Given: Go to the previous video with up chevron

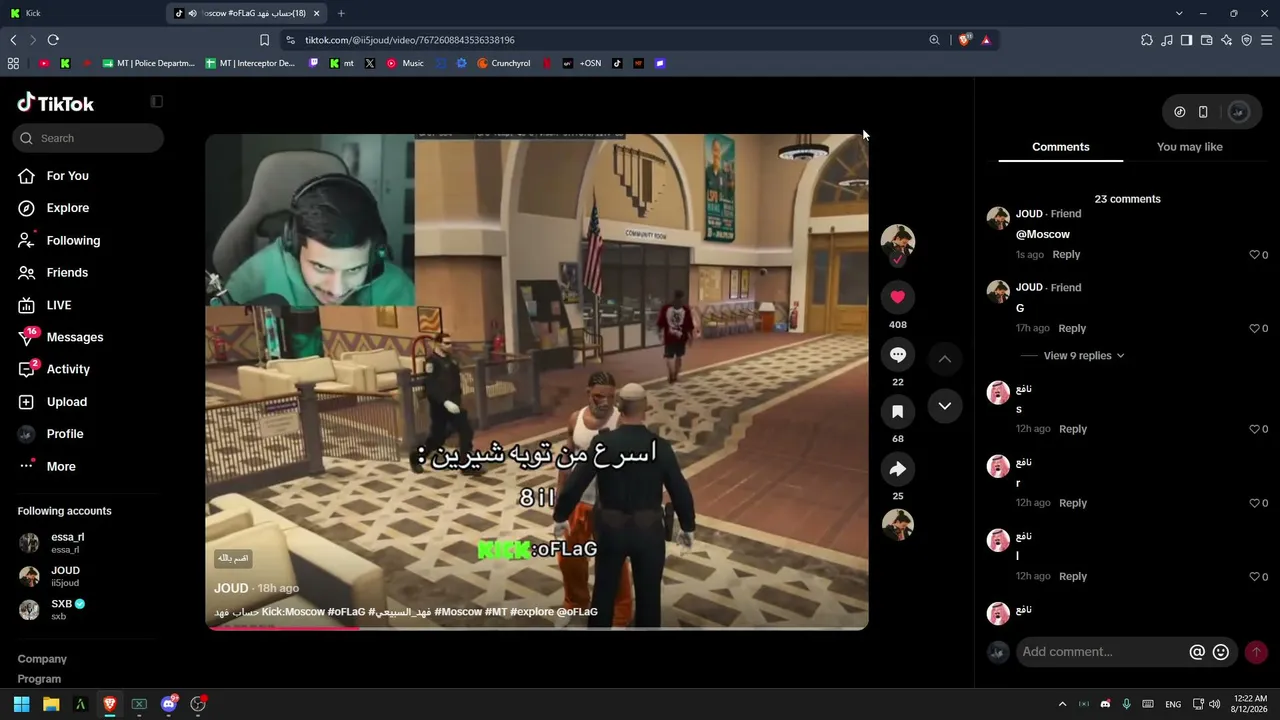Looking at the screenshot, I should (x=945, y=358).
